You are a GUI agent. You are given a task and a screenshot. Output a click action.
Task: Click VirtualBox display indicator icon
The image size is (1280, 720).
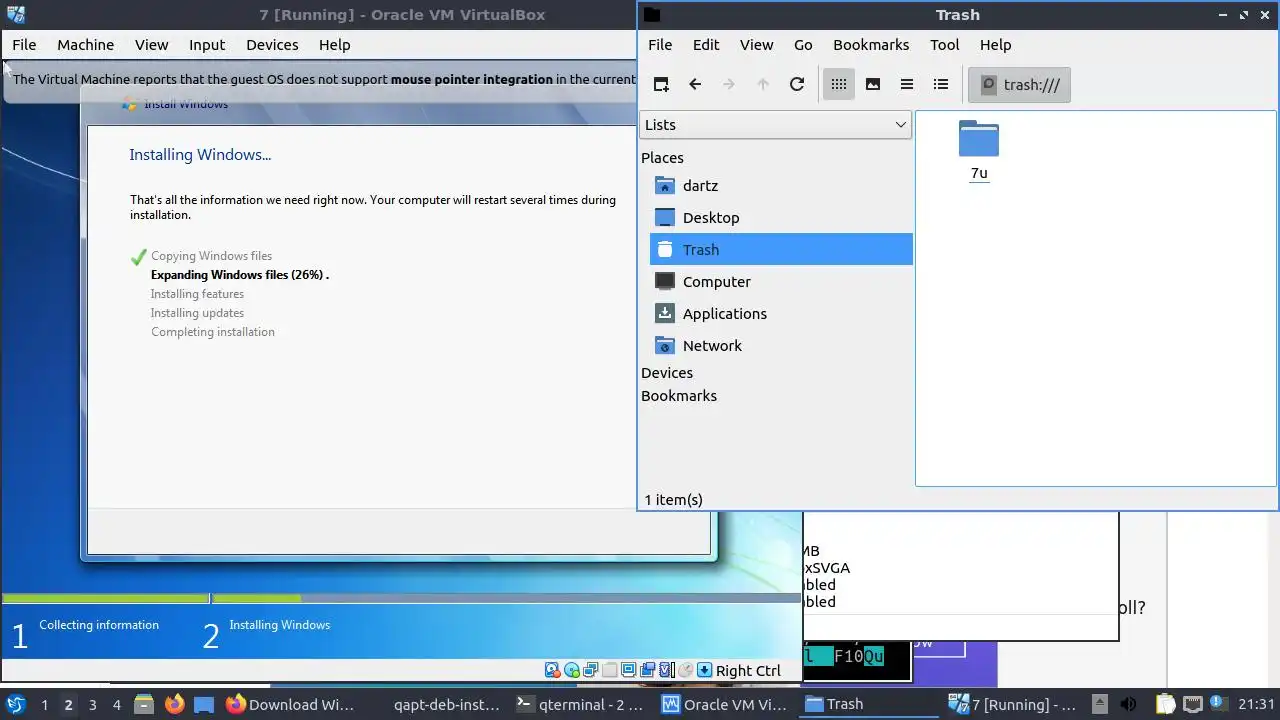[x=628, y=670]
